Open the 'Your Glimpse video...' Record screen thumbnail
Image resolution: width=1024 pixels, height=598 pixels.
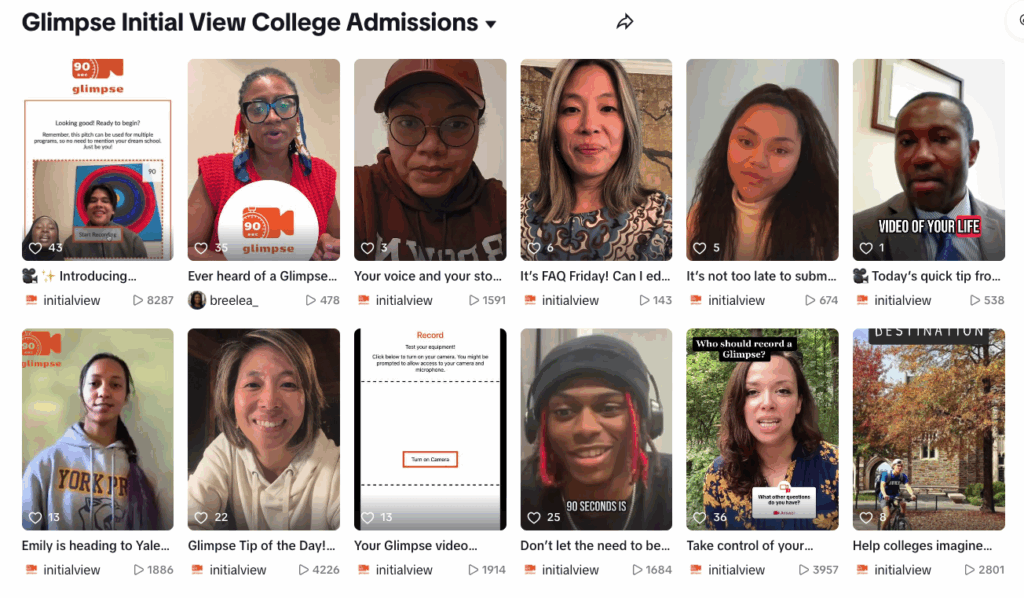pos(430,429)
